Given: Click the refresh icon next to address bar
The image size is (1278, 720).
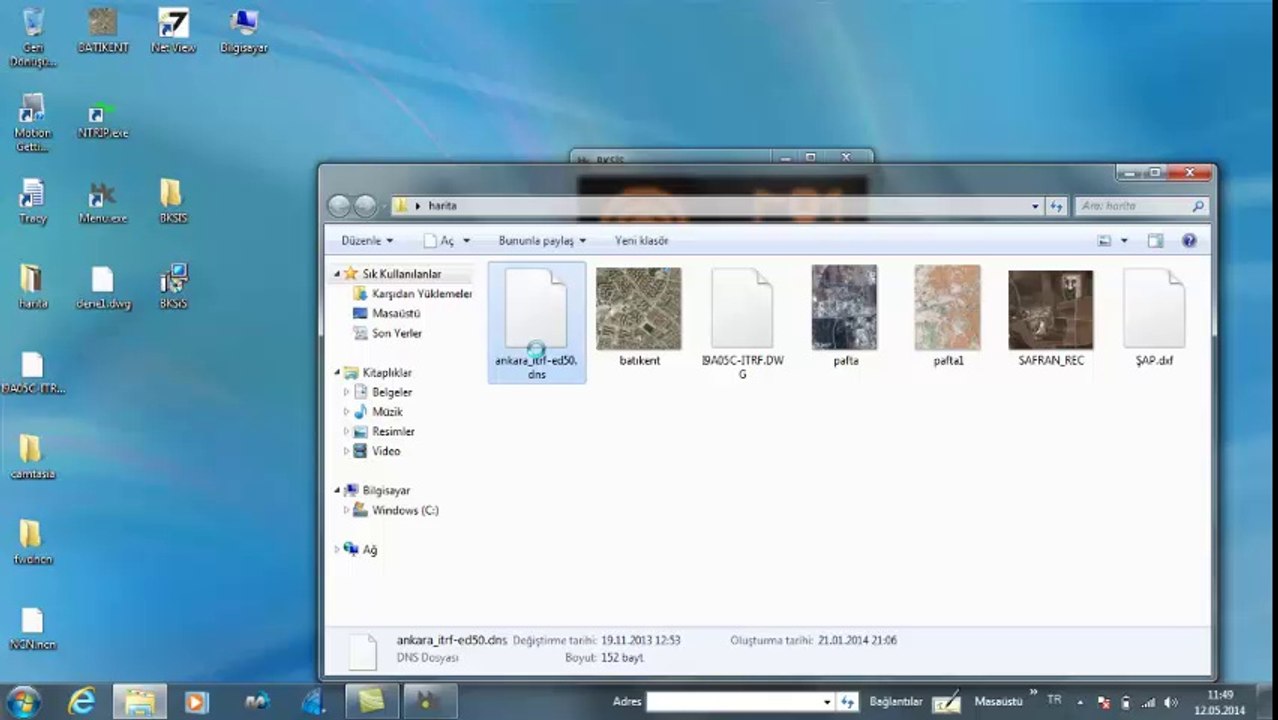Looking at the screenshot, I should (x=1056, y=206).
